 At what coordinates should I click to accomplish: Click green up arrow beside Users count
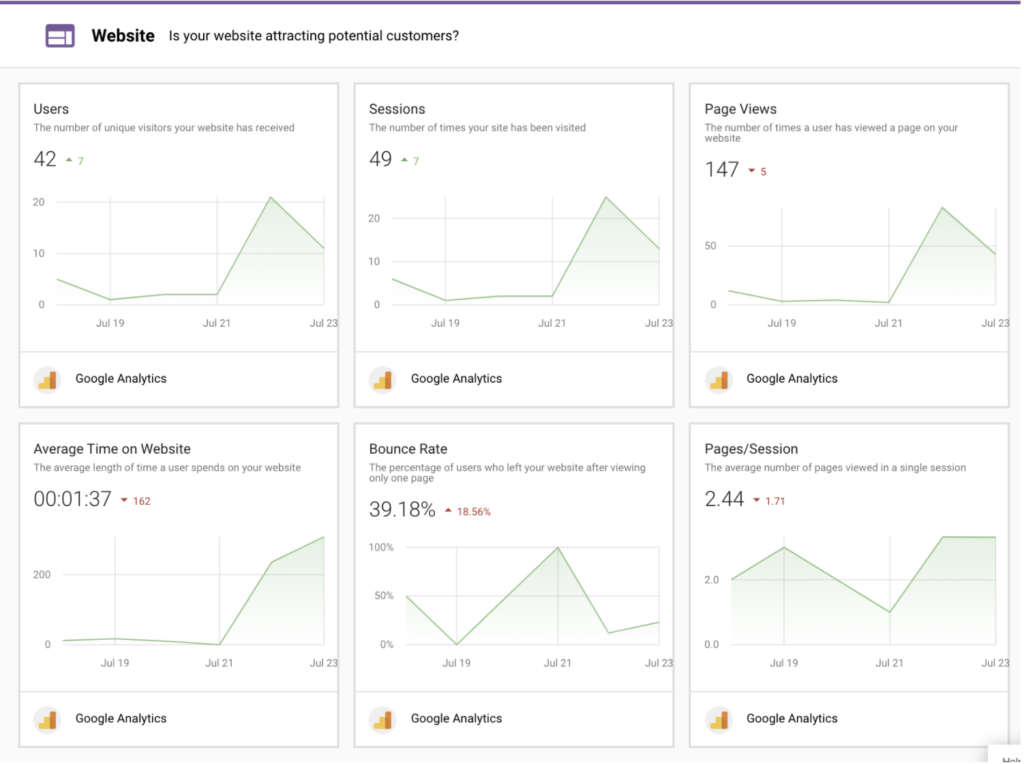pyautogui.click(x=68, y=160)
